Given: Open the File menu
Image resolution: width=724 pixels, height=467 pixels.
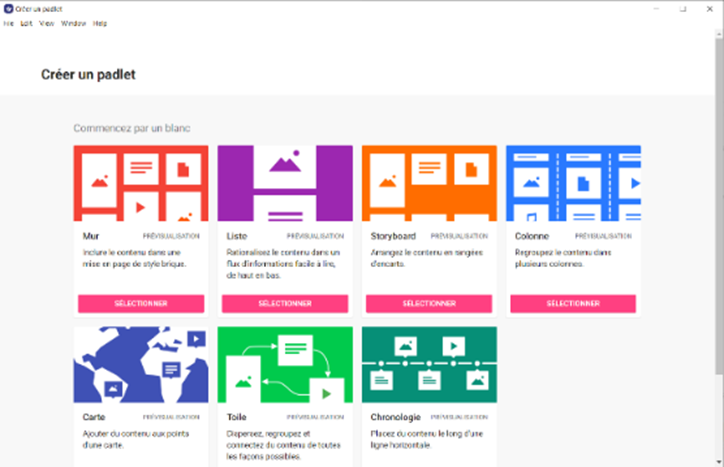Looking at the screenshot, I should click(8, 23).
